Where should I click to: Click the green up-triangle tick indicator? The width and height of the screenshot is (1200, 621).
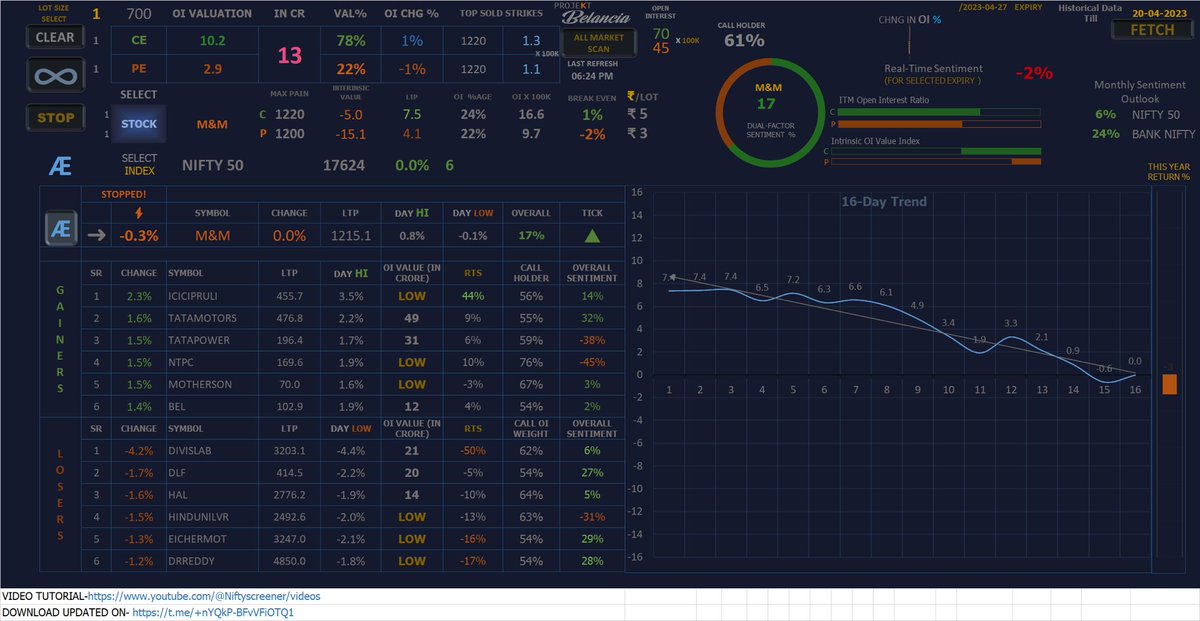592,236
